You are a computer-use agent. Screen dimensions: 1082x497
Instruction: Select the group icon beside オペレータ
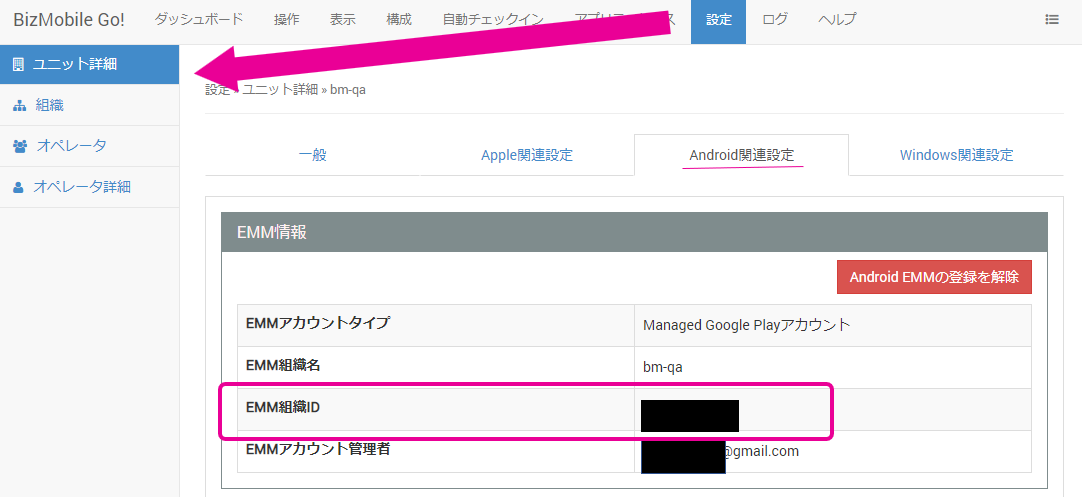20,146
